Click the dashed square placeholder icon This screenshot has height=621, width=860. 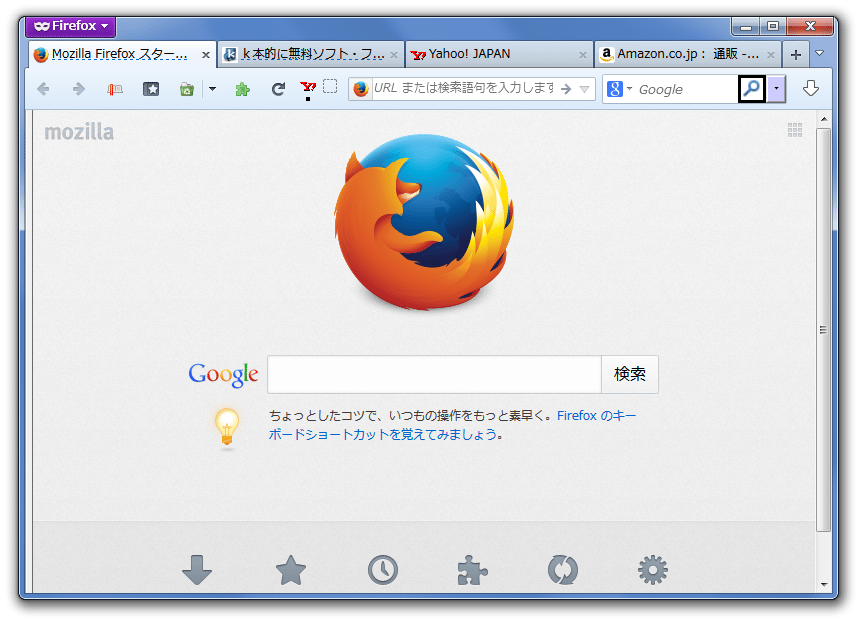tap(330, 87)
